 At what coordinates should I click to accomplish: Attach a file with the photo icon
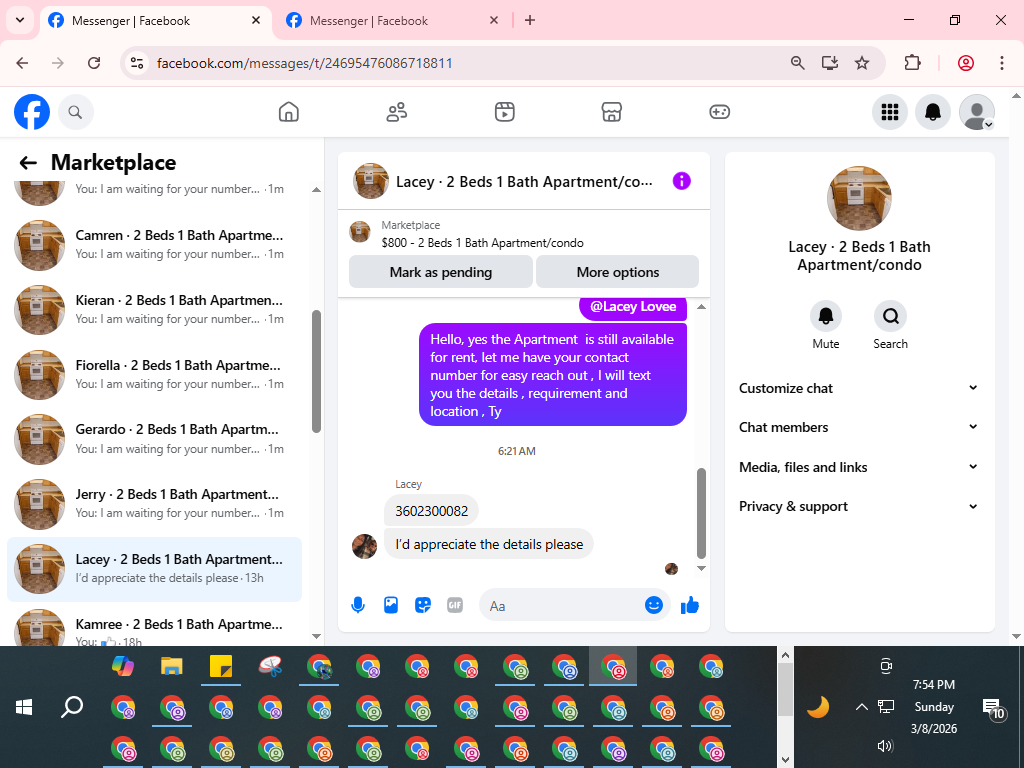tap(391, 605)
